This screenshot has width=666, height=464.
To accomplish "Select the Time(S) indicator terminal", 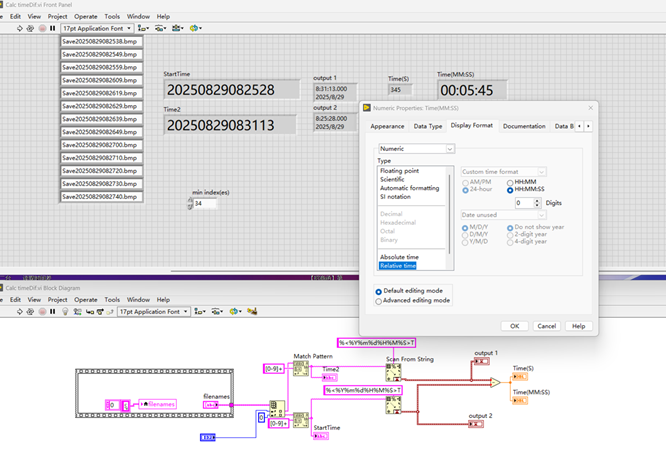I will (520, 377).
